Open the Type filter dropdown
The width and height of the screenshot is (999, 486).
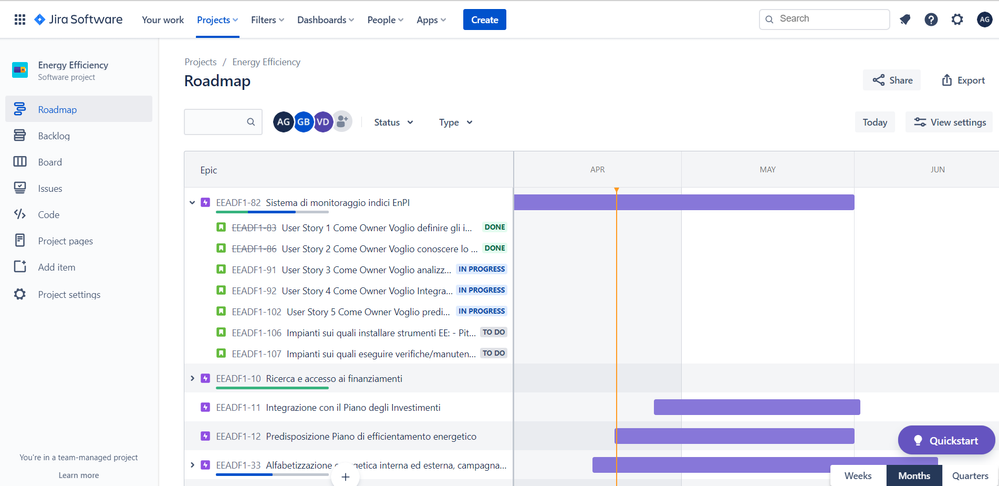pyautogui.click(x=456, y=122)
